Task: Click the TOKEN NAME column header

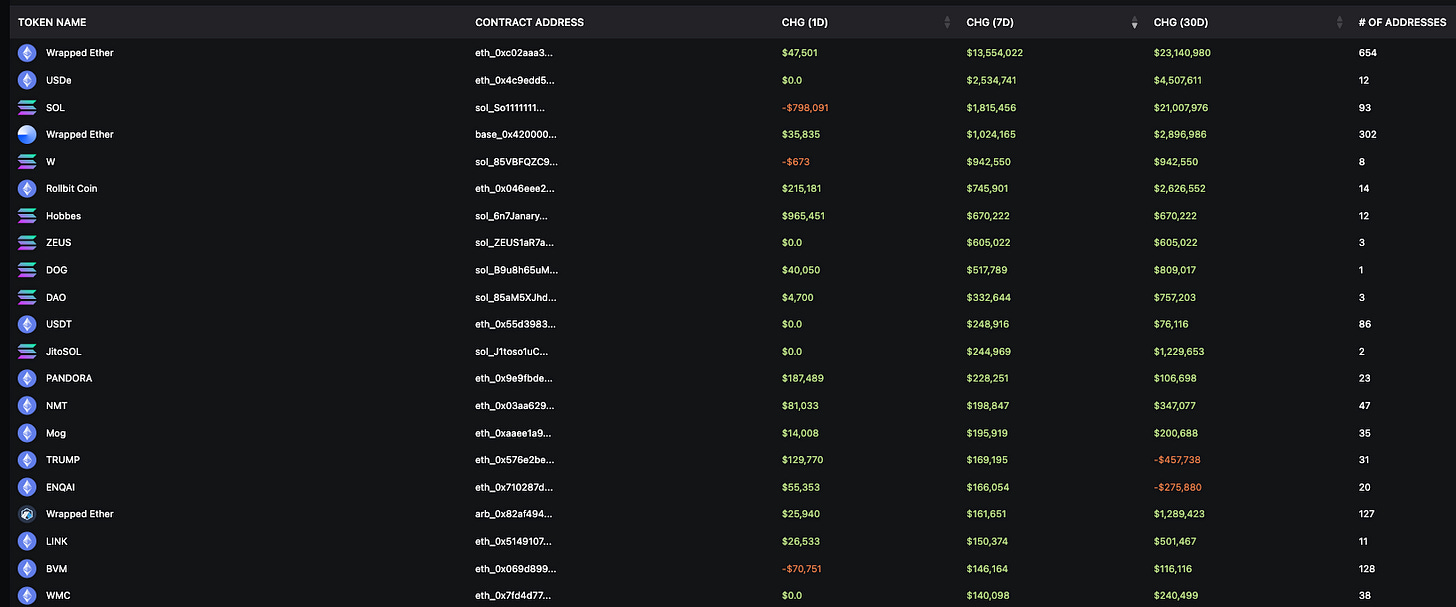Action: pyautogui.click(x=52, y=22)
